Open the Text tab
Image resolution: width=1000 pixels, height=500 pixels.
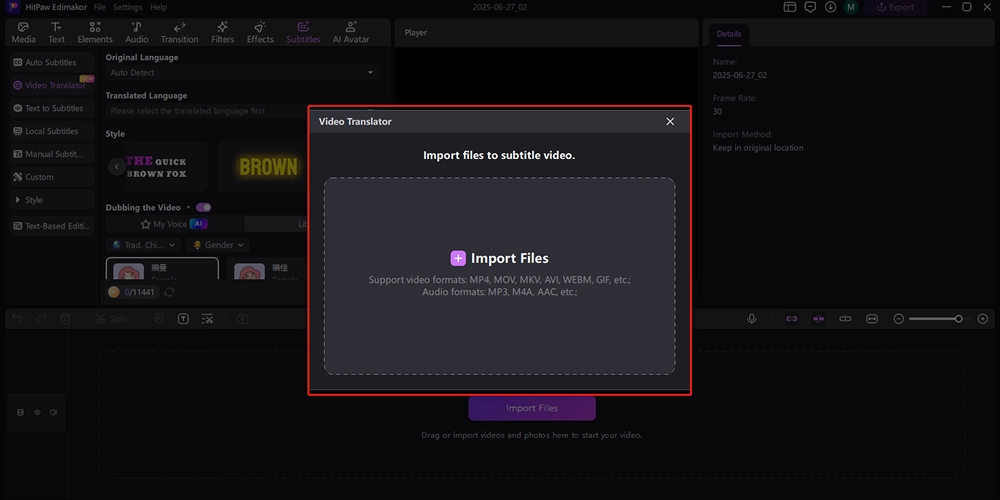pyautogui.click(x=57, y=33)
